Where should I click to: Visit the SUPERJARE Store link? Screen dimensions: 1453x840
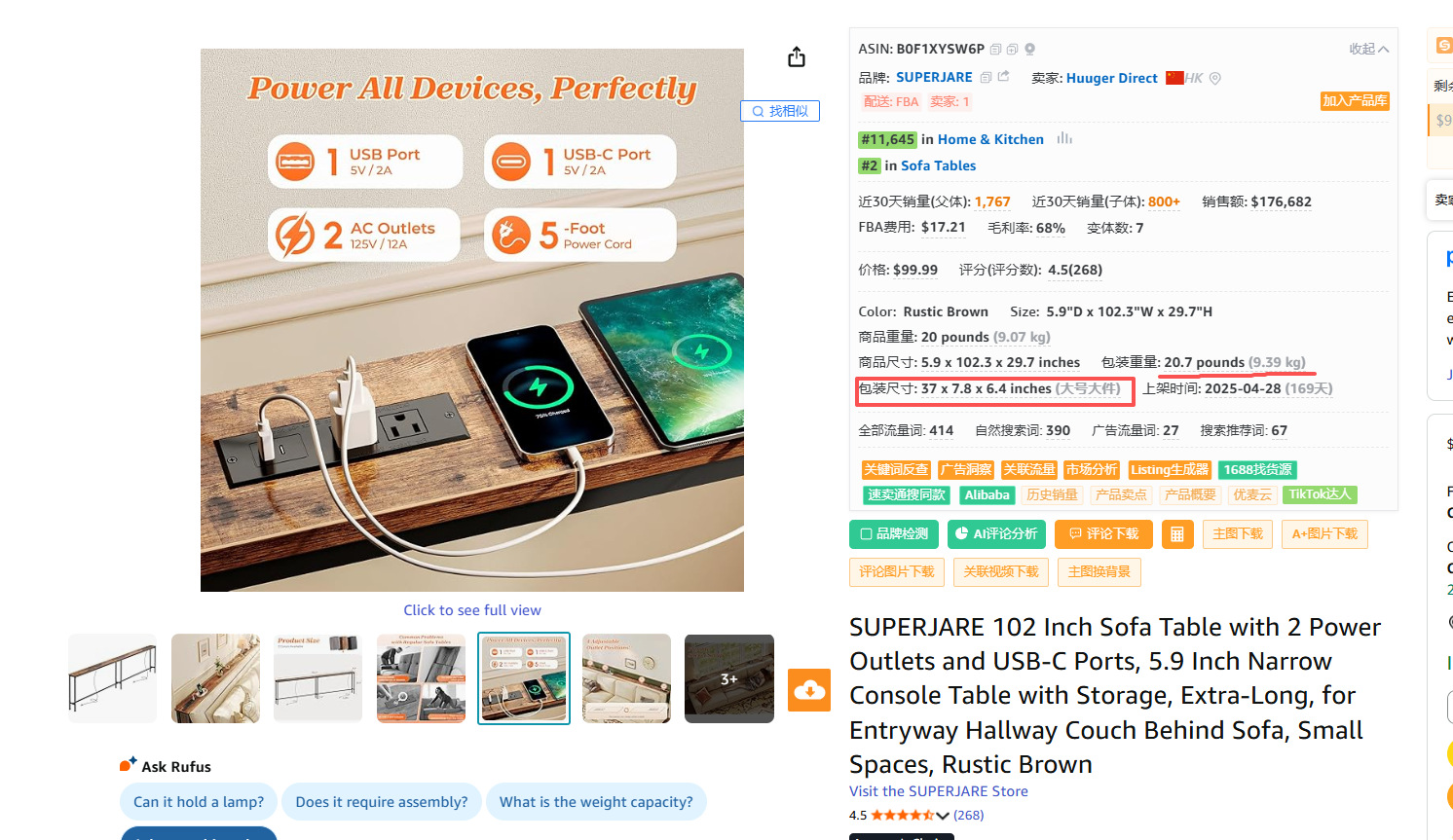point(939,791)
